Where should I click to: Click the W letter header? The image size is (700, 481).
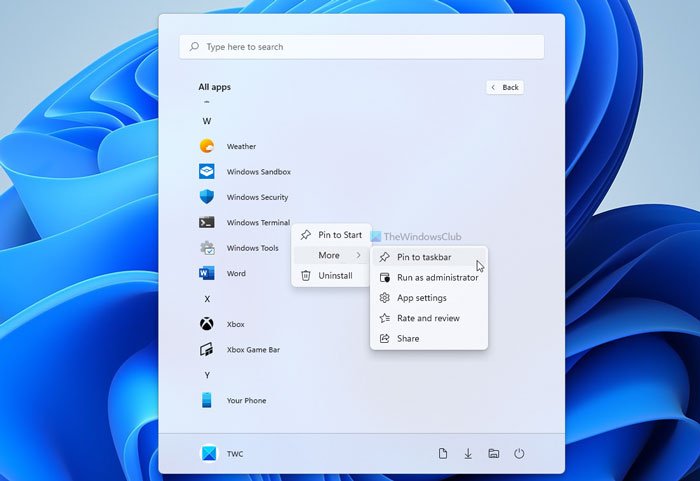coord(207,121)
